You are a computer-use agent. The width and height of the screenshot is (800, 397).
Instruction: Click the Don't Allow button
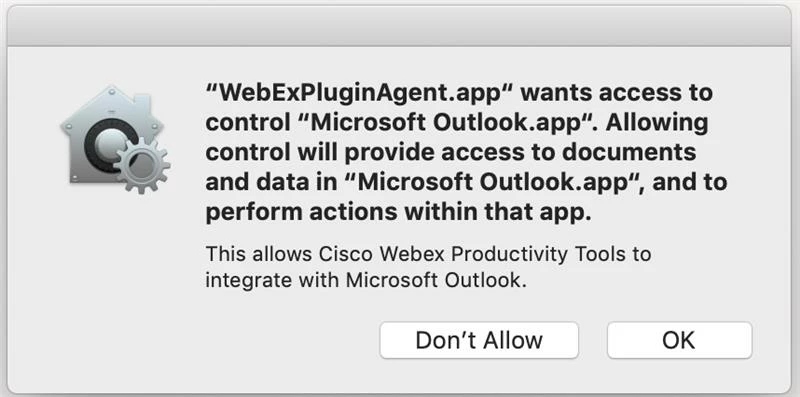(x=479, y=340)
